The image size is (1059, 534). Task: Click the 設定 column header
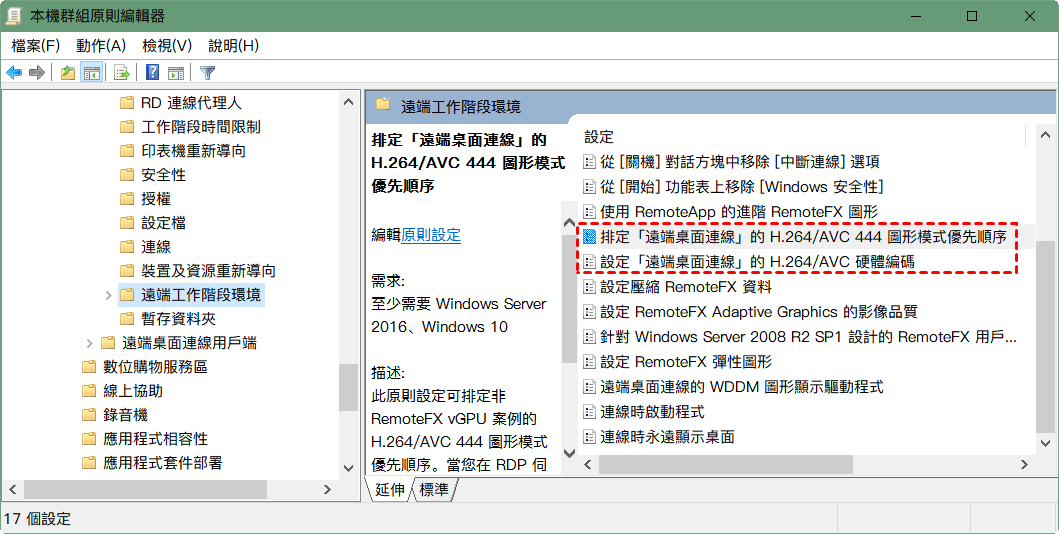click(x=599, y=137)
